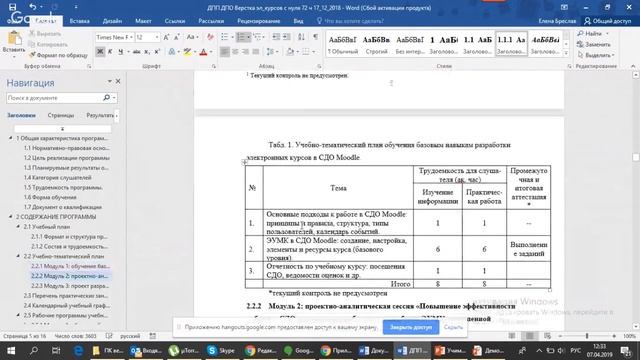
Task: Collapse '2.1 Учебный план' heading
Action: (18, 227)
